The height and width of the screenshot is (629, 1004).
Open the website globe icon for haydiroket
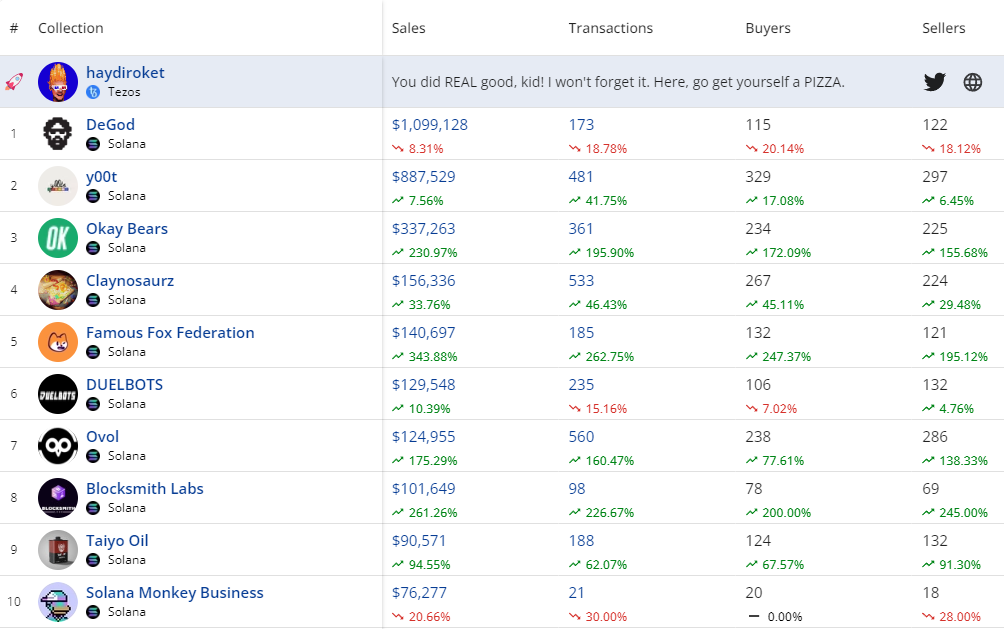click(x=973, y=82)
